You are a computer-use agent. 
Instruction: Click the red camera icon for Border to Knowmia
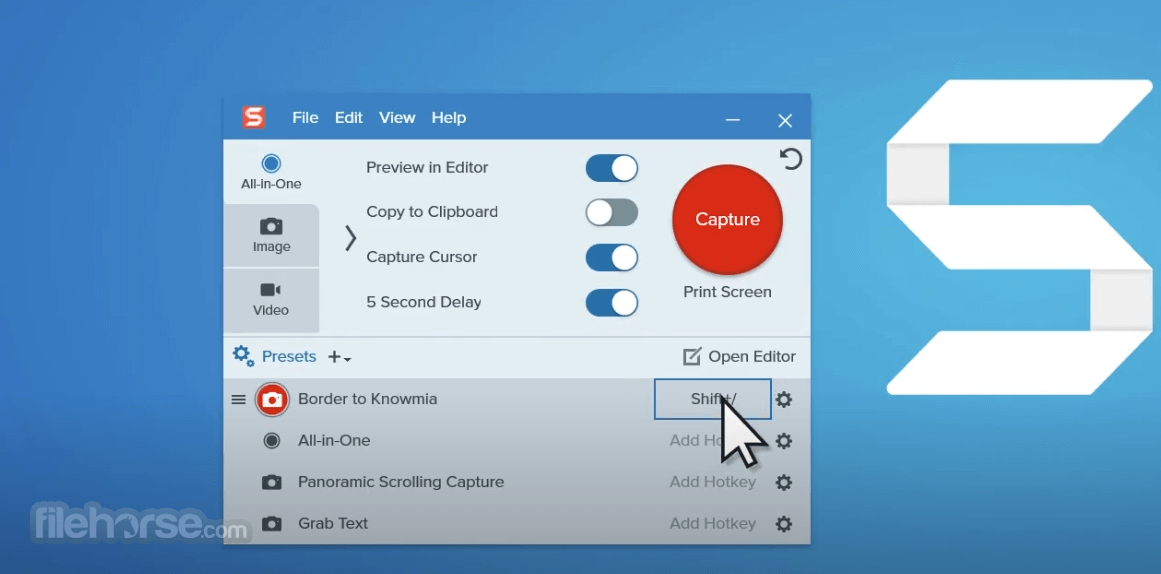click(x=272, y=399)
